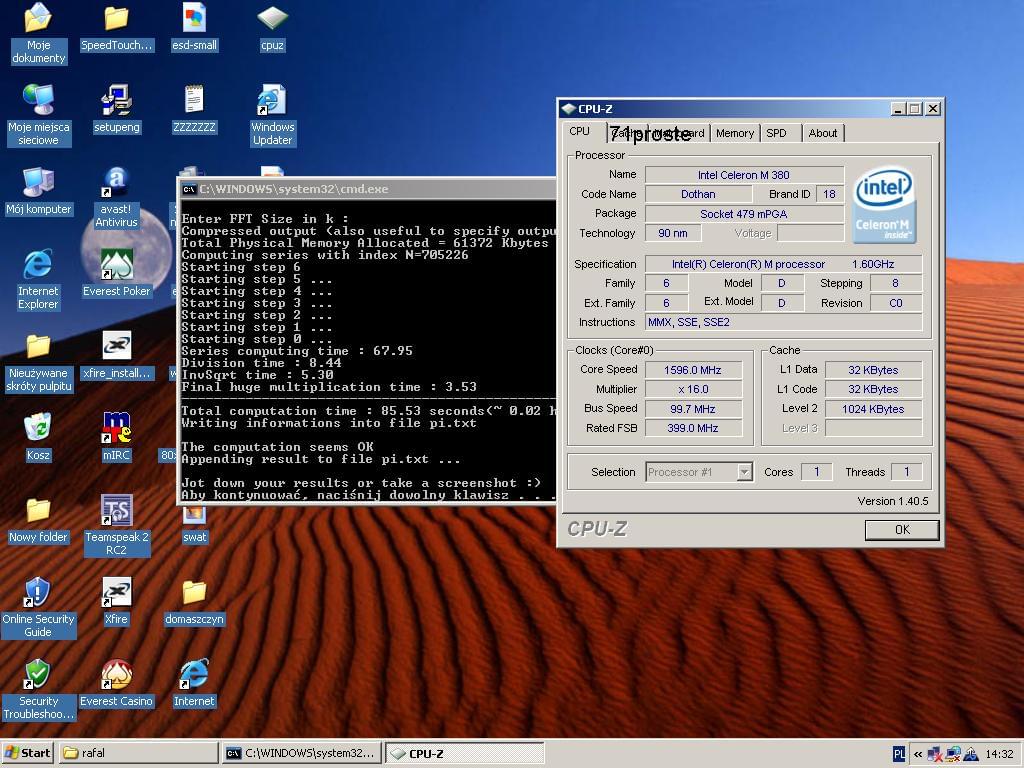
Task: Select the CPU-Z taskbar button
Action: point(464,753)
